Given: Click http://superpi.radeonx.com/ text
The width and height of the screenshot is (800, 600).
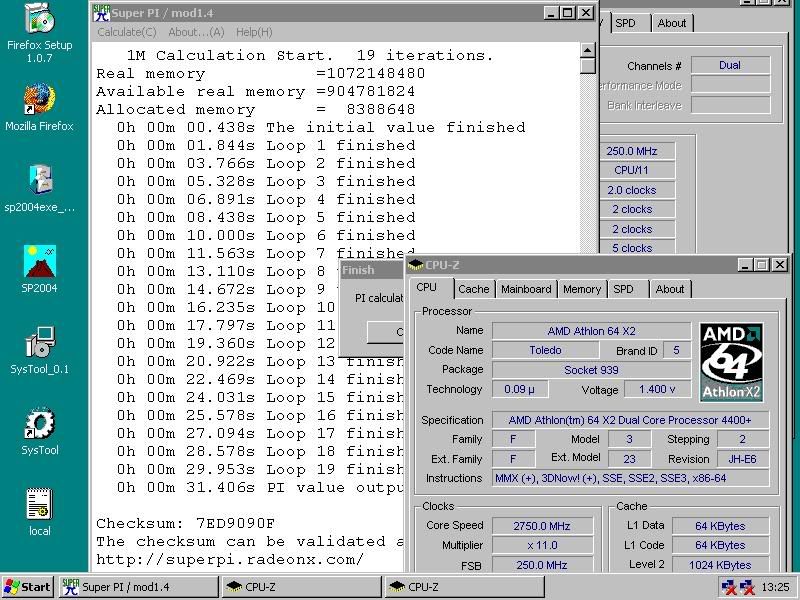Looking at the screenshot, I should (230, 560).
